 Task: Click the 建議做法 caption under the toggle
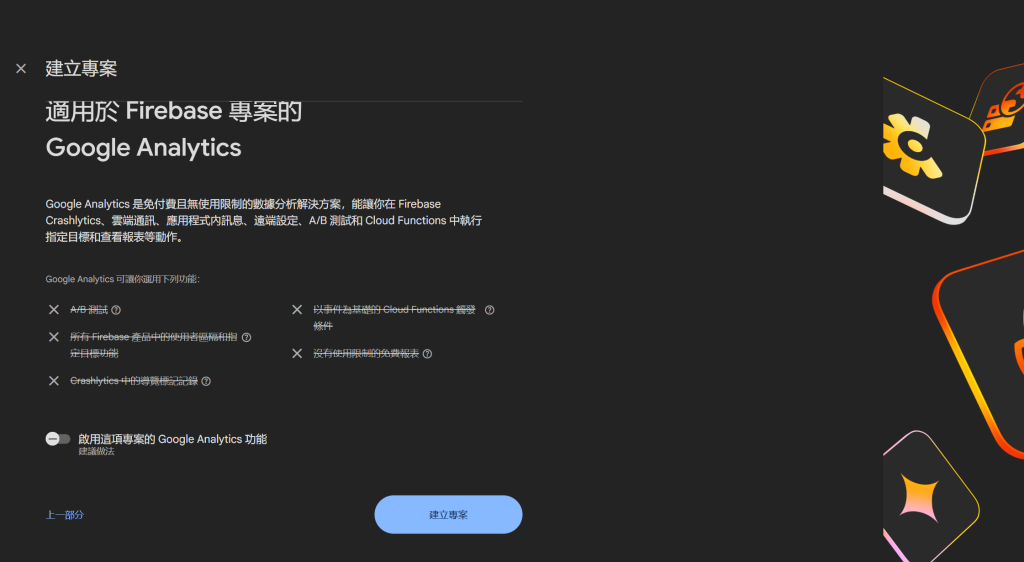tap(96, 452)
